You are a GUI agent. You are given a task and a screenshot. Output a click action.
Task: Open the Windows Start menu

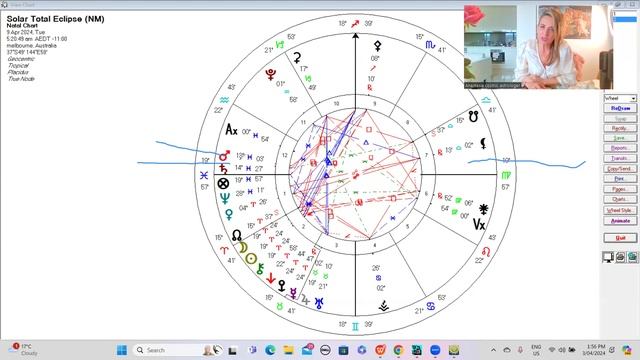click(x=122, y=350)
